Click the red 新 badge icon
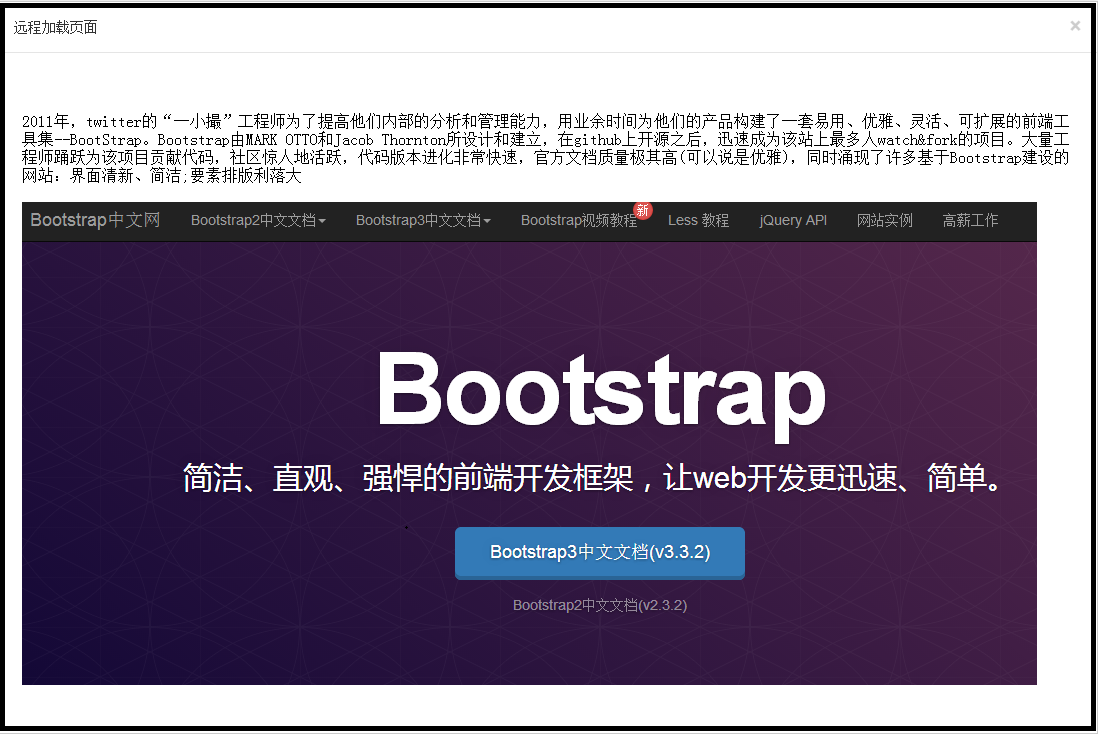The image size is (1098, 734). 643,210
